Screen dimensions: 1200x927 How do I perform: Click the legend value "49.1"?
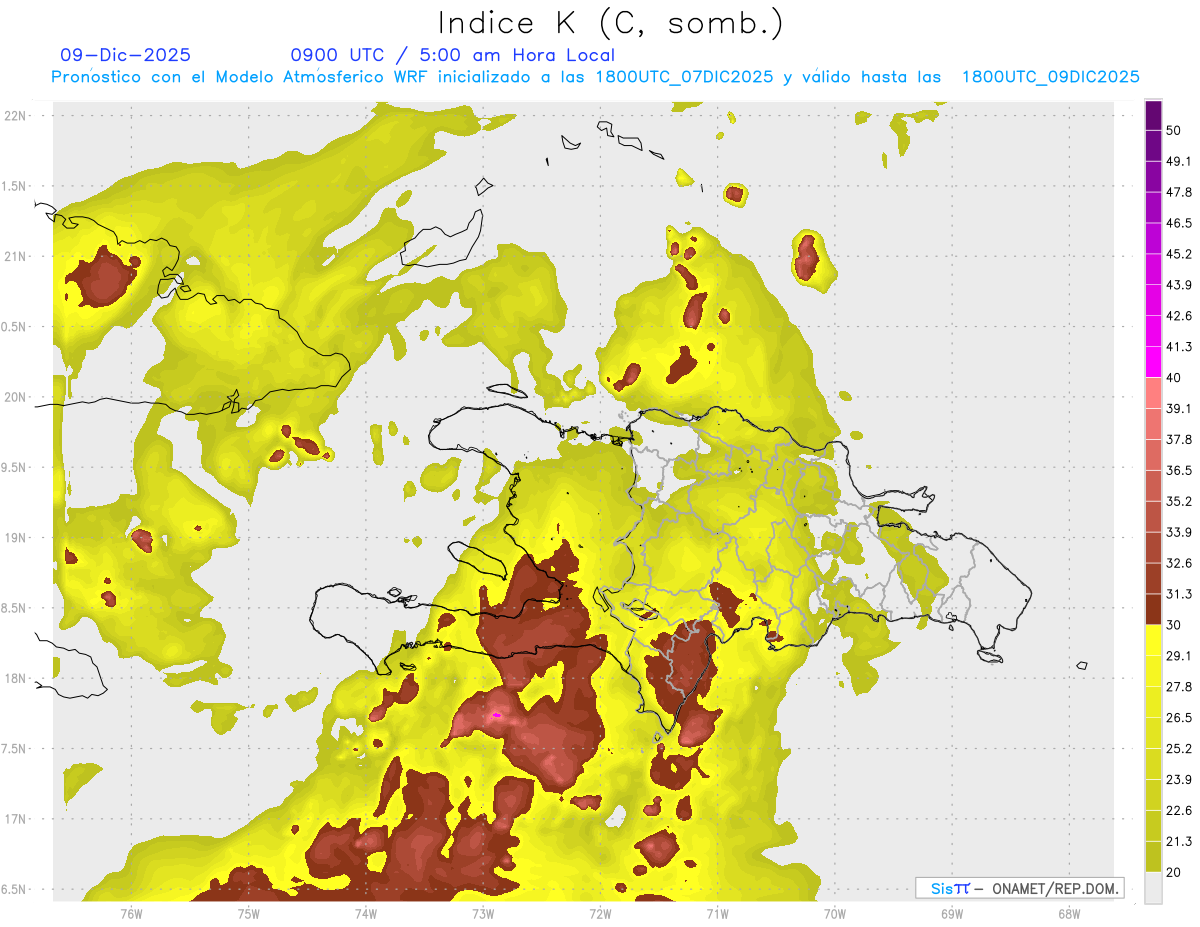(1179, 161)
